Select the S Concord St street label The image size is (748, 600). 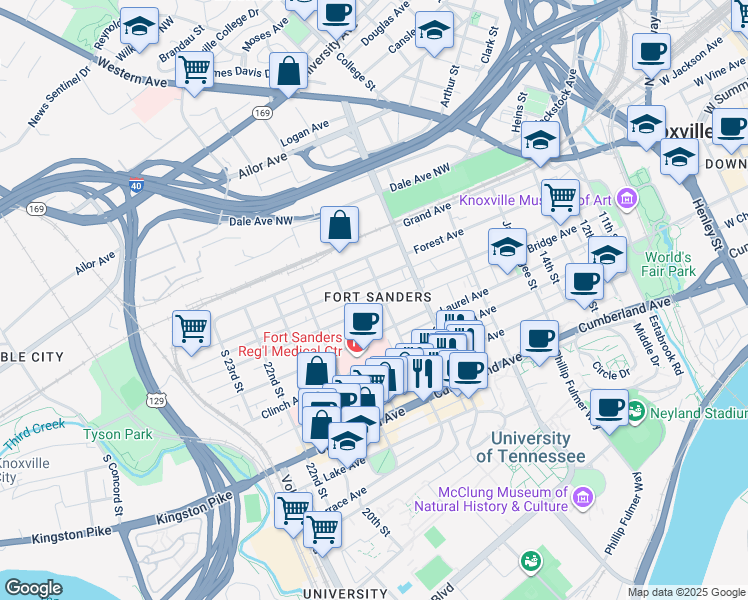click(113, 485)
